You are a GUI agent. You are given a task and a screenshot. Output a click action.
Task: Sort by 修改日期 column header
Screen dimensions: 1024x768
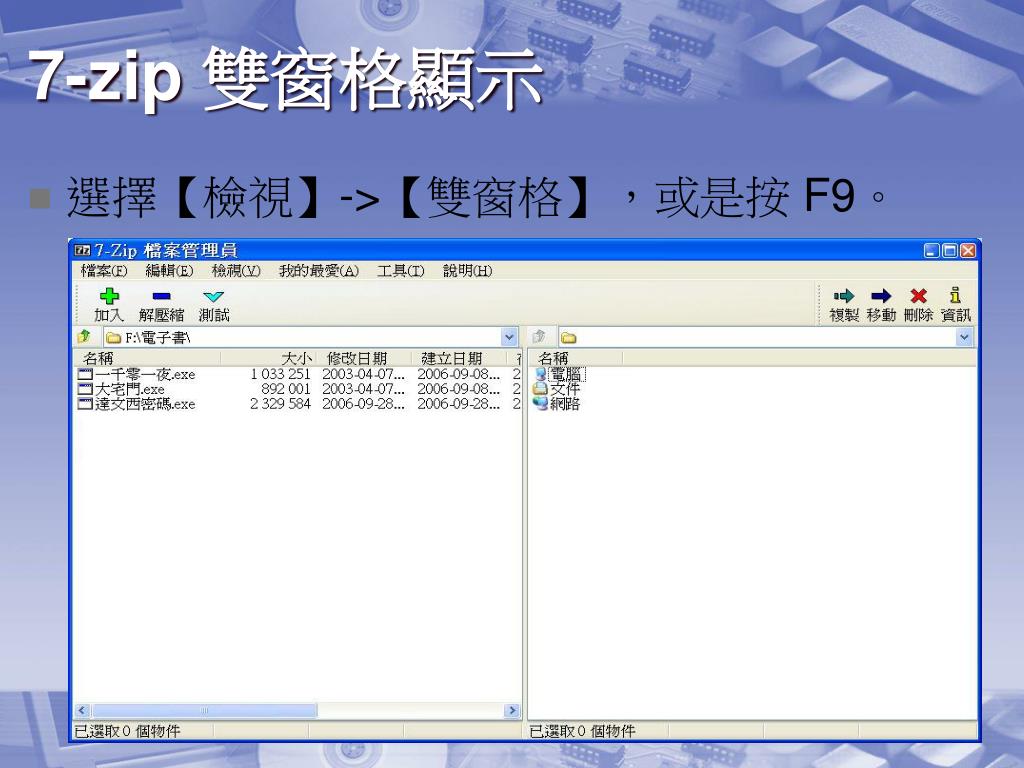click(x=364, y=358)
